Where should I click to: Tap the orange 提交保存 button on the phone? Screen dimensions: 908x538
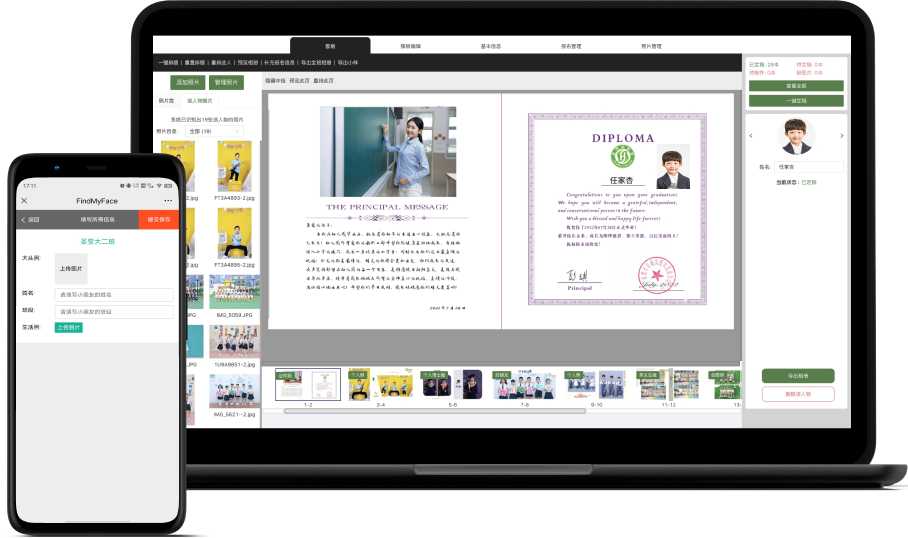[159, 219]
